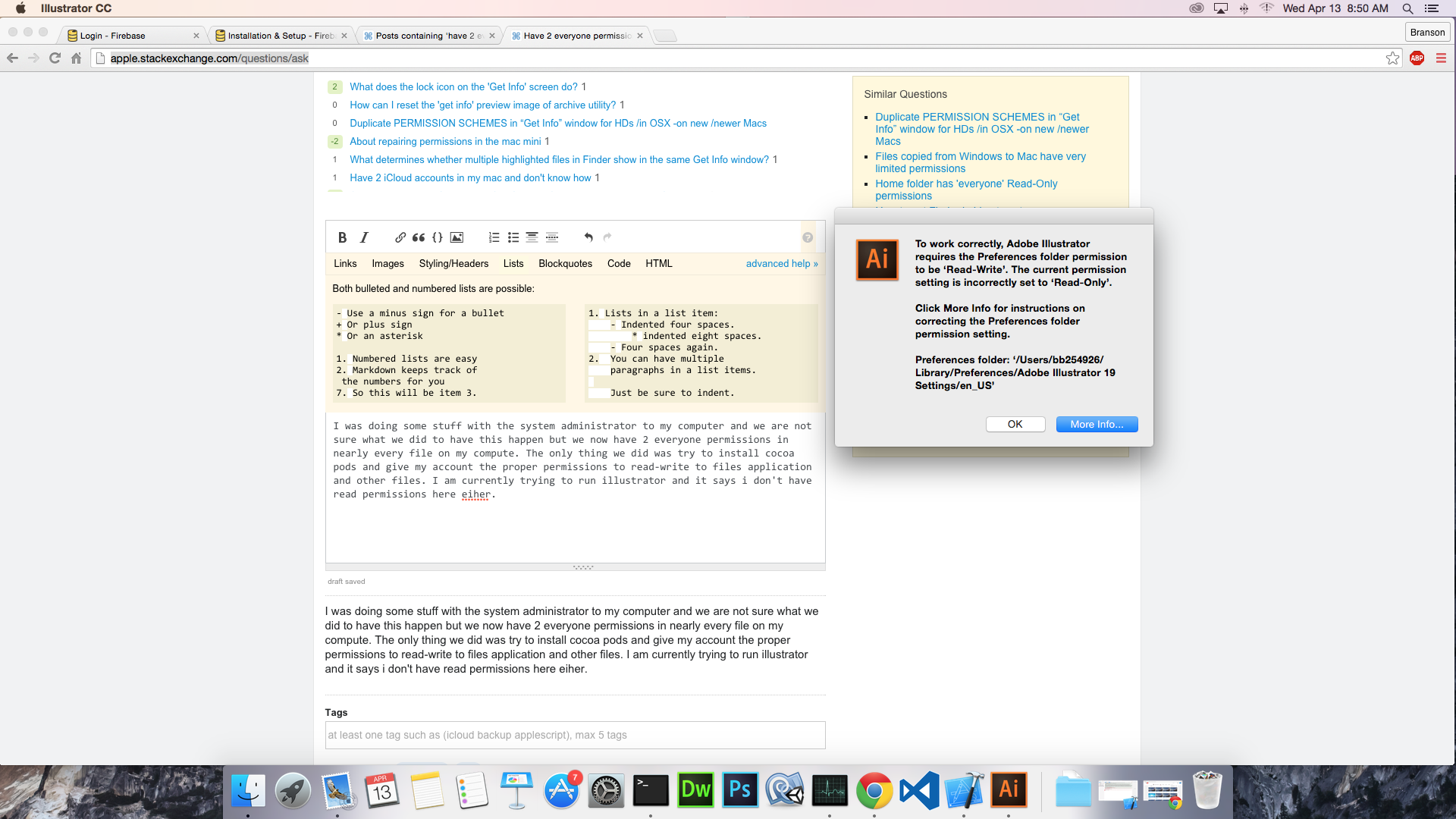Open Illustrator CC menu in menu bar
The height and width of the screenshot is (819, 1456).
[x=76, y=8]
